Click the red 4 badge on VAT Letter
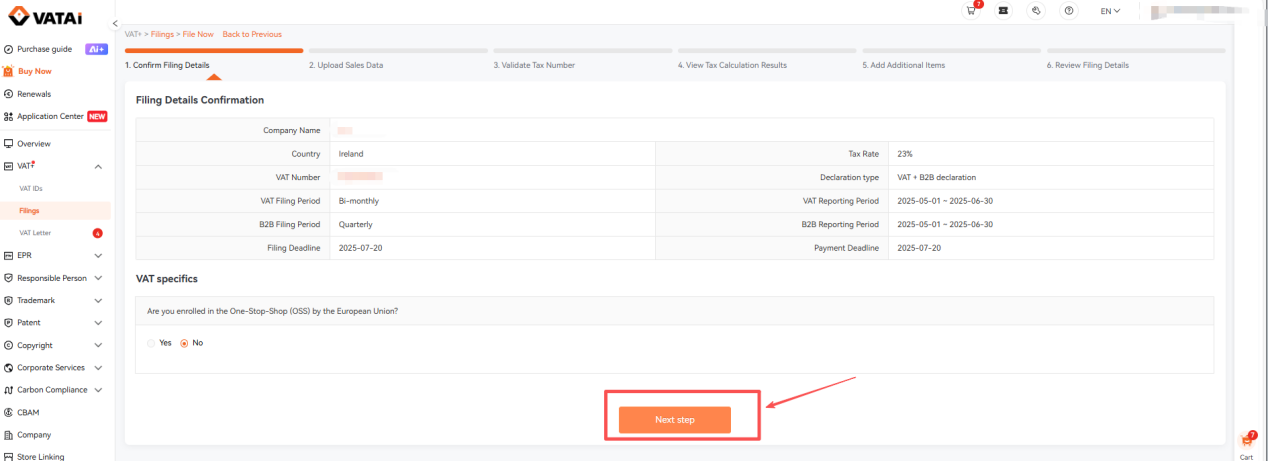1268x461 pixels. (97, 233)
